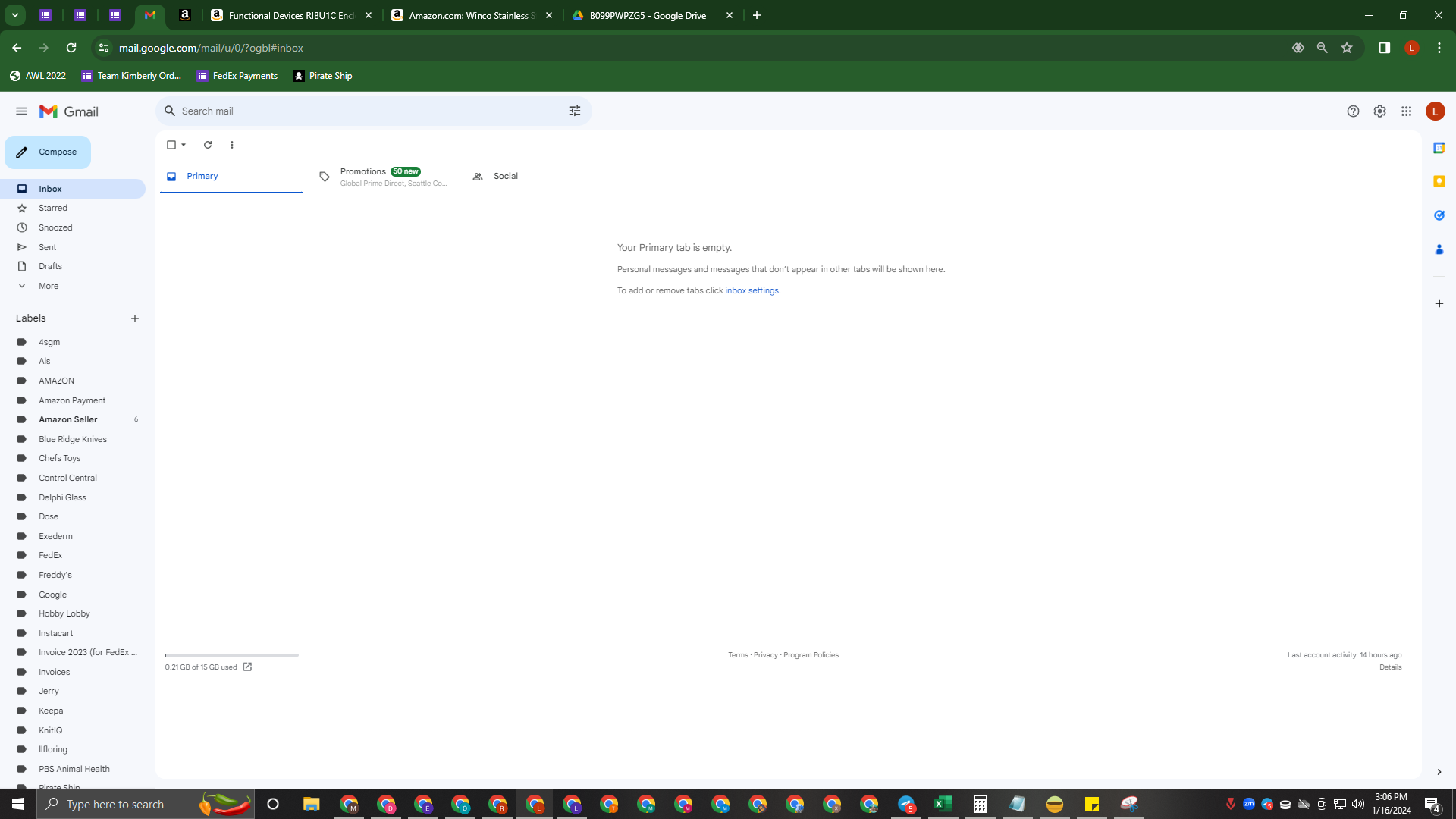Image resolution: width=1456 pixels, height=819 pixels.
Task: Open Google Tasks side panel
Action: coord(1439,215)
